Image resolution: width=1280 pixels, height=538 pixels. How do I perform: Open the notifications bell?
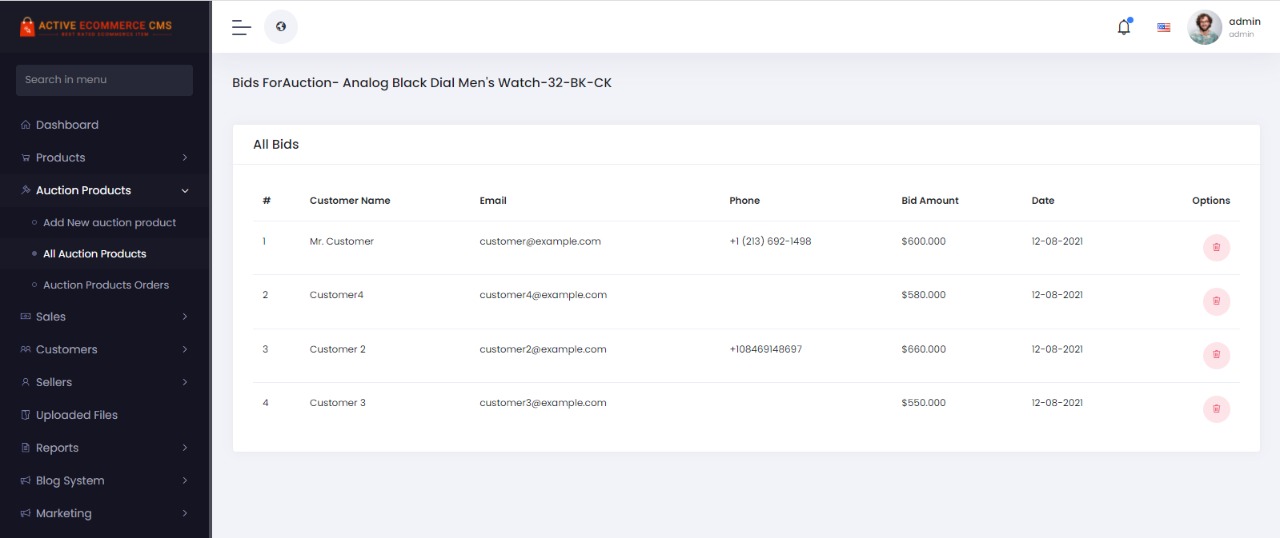(x=1124, y=27)
